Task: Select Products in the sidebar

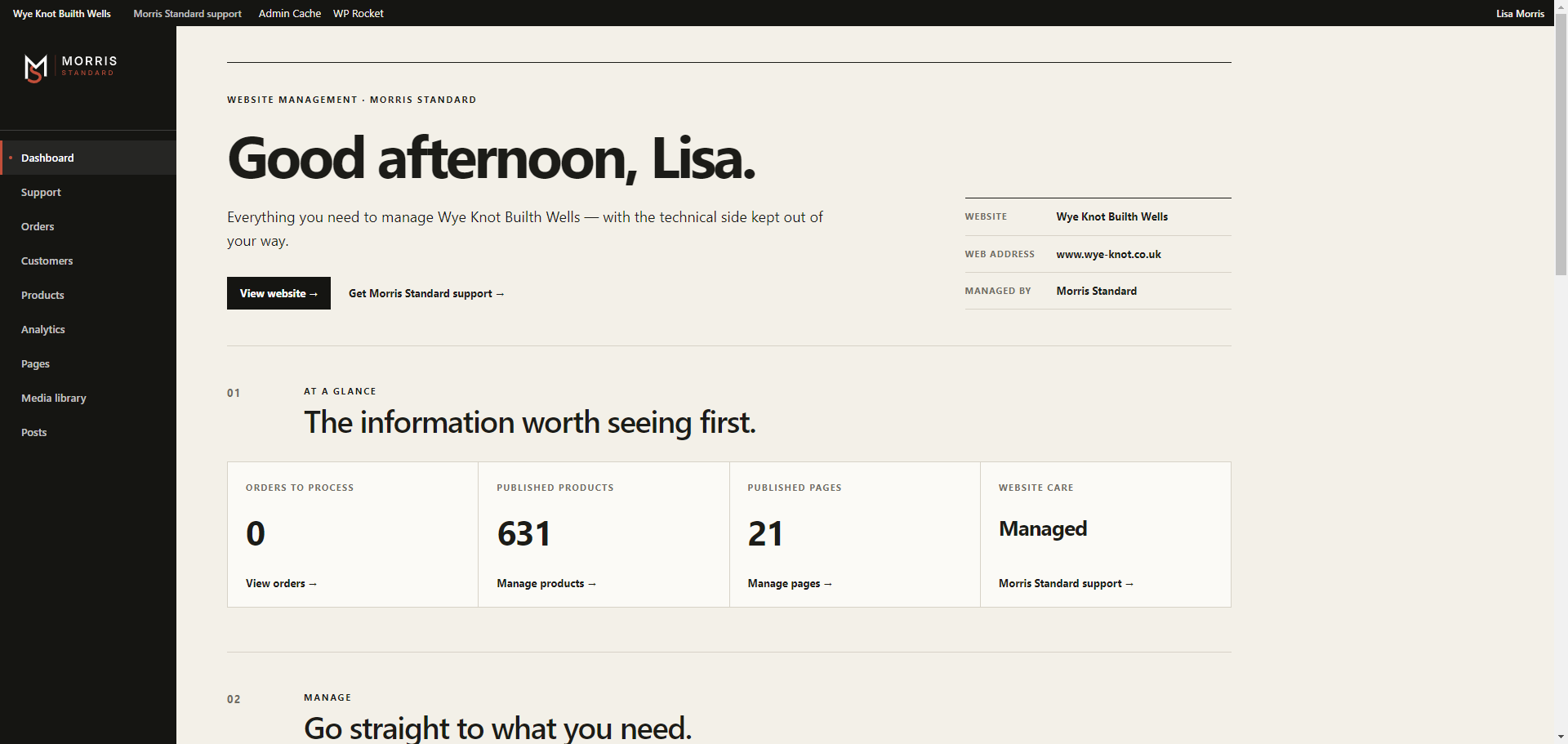Action: pyautogui.click(x=88, y=295)
